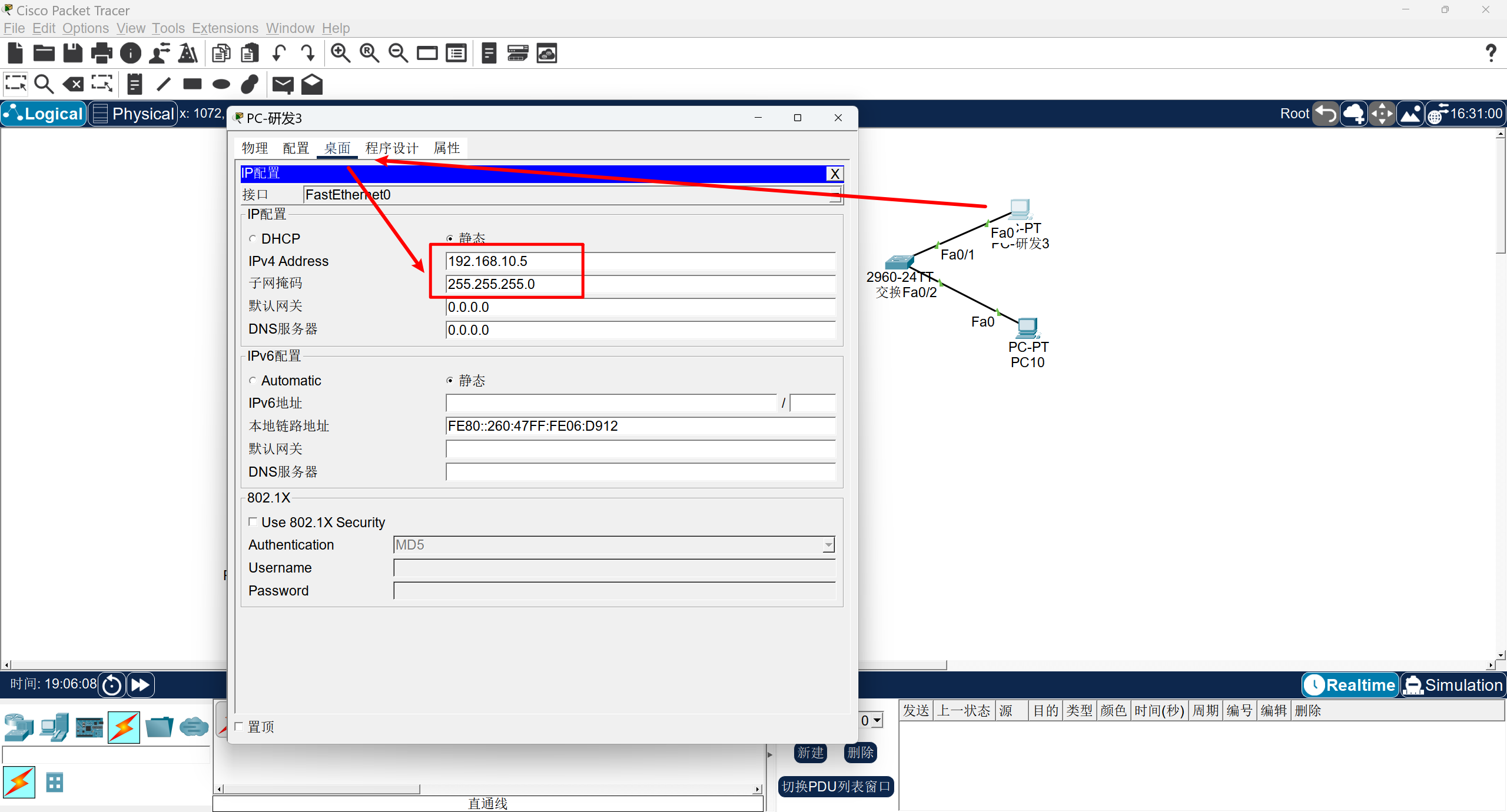Select the Draw Rectangle tool
Viewport: 1507px width, 812px height.
[x=192, y=84]
